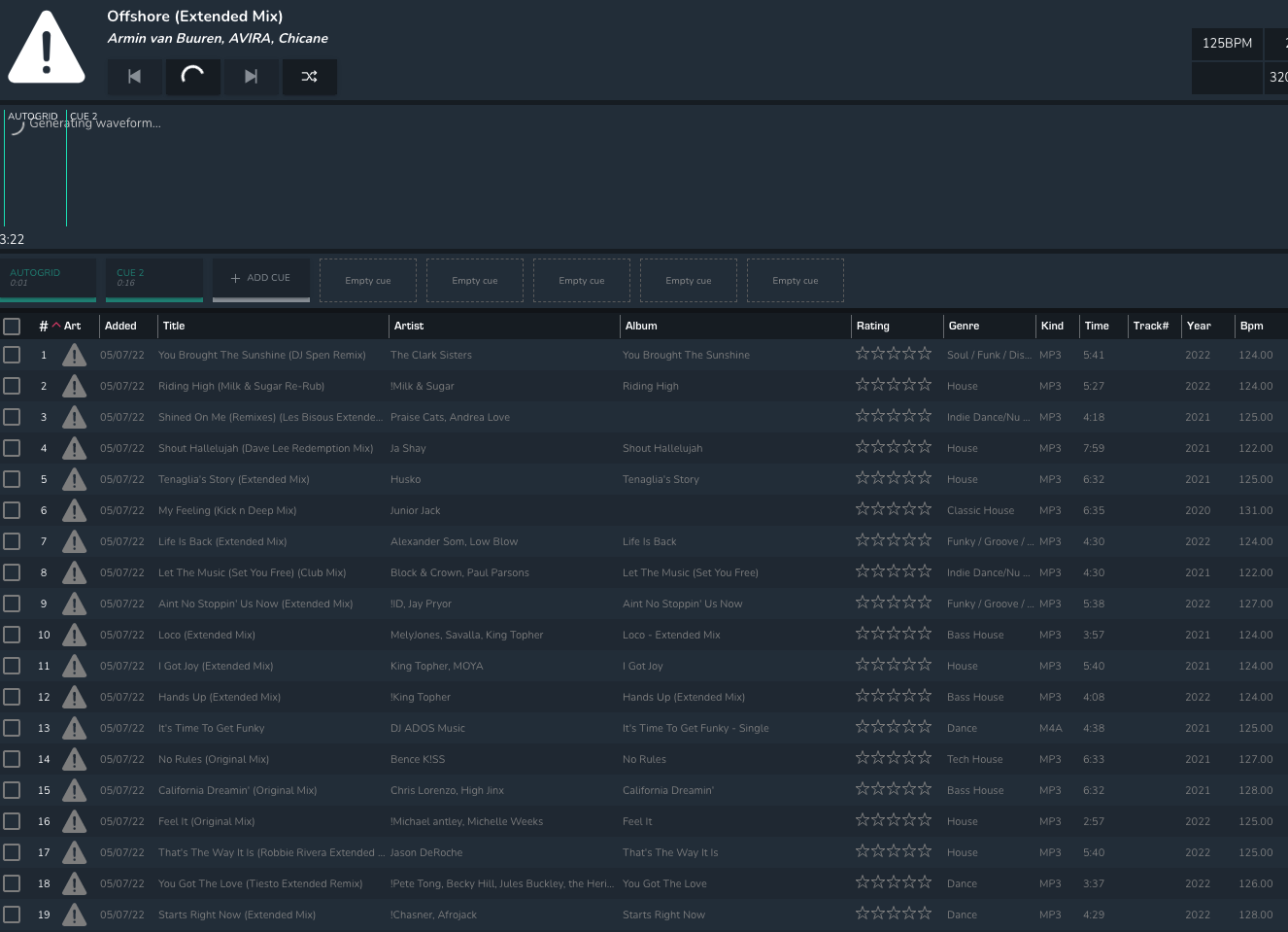Select the AUTOGRID cue point button
This screenshot has width=1288, height=932.
click(49, 278)
